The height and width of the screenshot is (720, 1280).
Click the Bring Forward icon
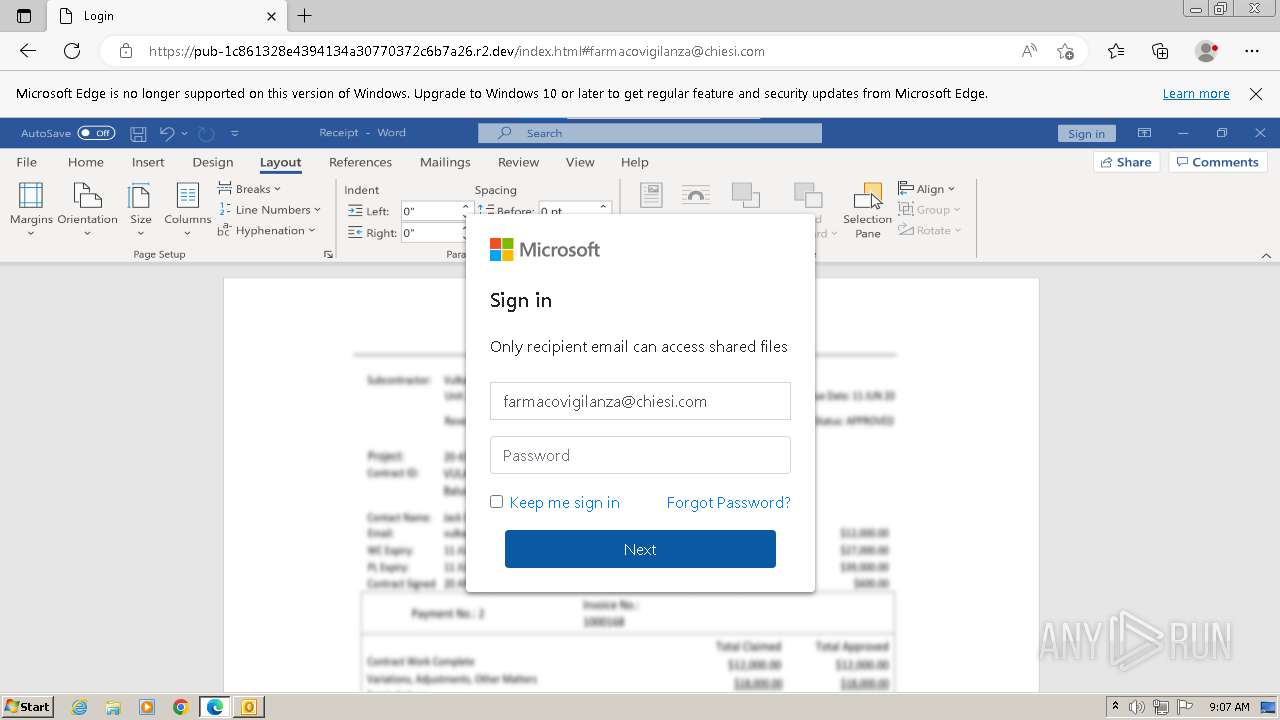click(745, 196)
